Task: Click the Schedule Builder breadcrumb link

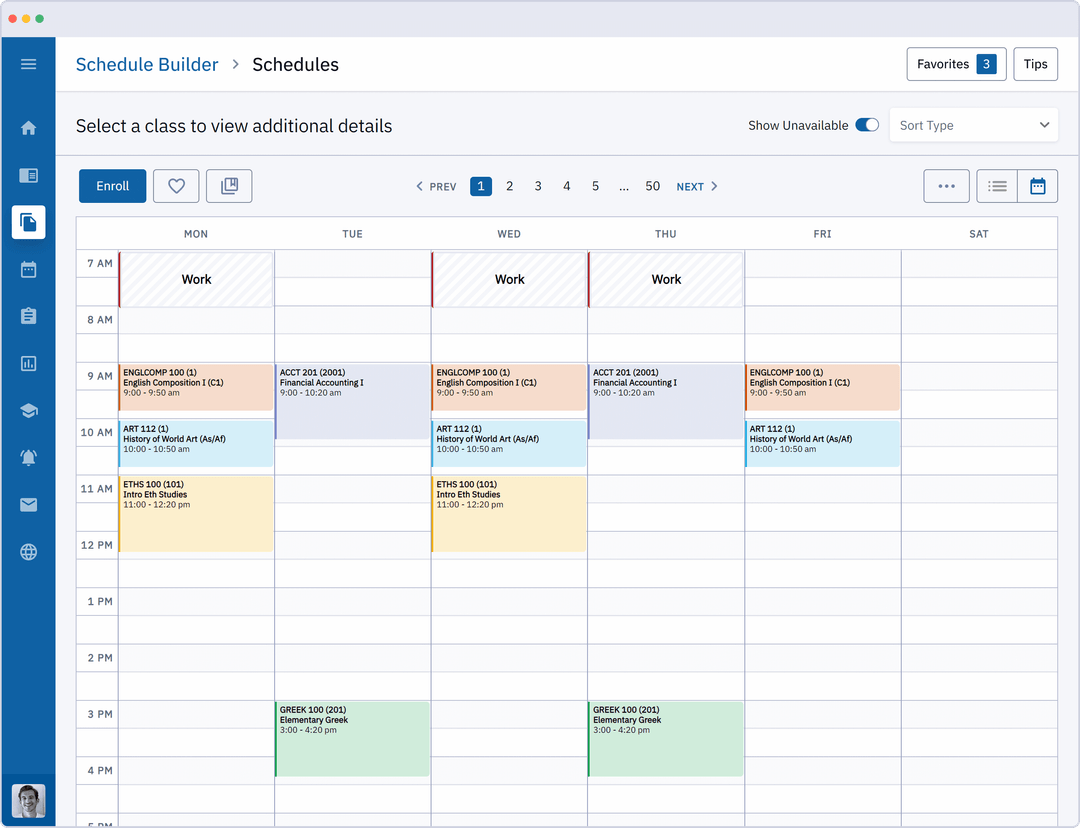Action: click(147, 64)
